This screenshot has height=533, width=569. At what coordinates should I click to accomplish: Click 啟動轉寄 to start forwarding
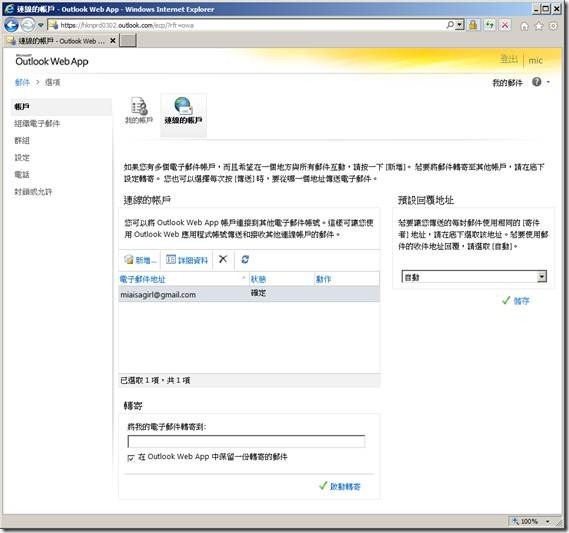tap(340, 486)
